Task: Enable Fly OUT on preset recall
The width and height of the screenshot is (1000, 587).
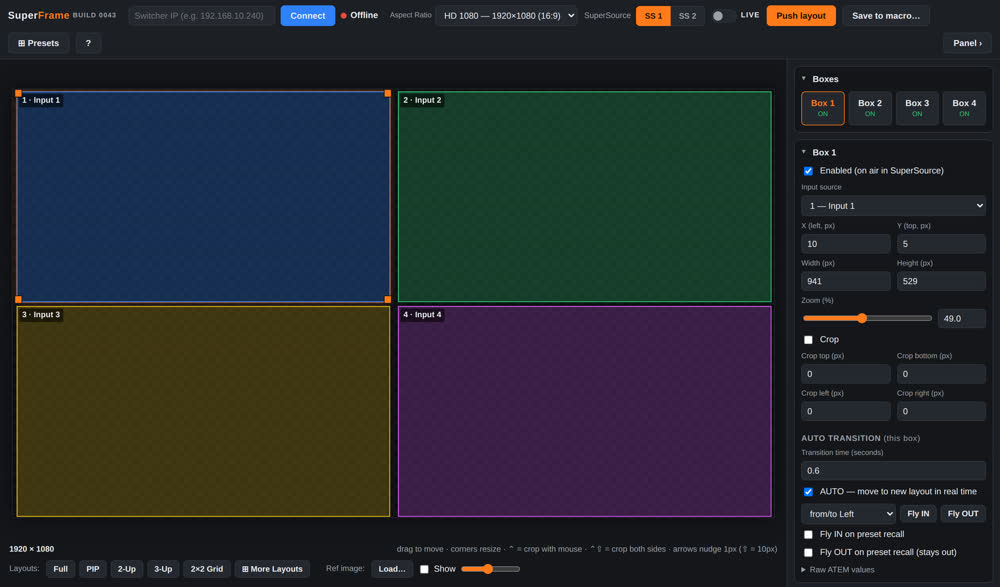Action: [808, 553]
